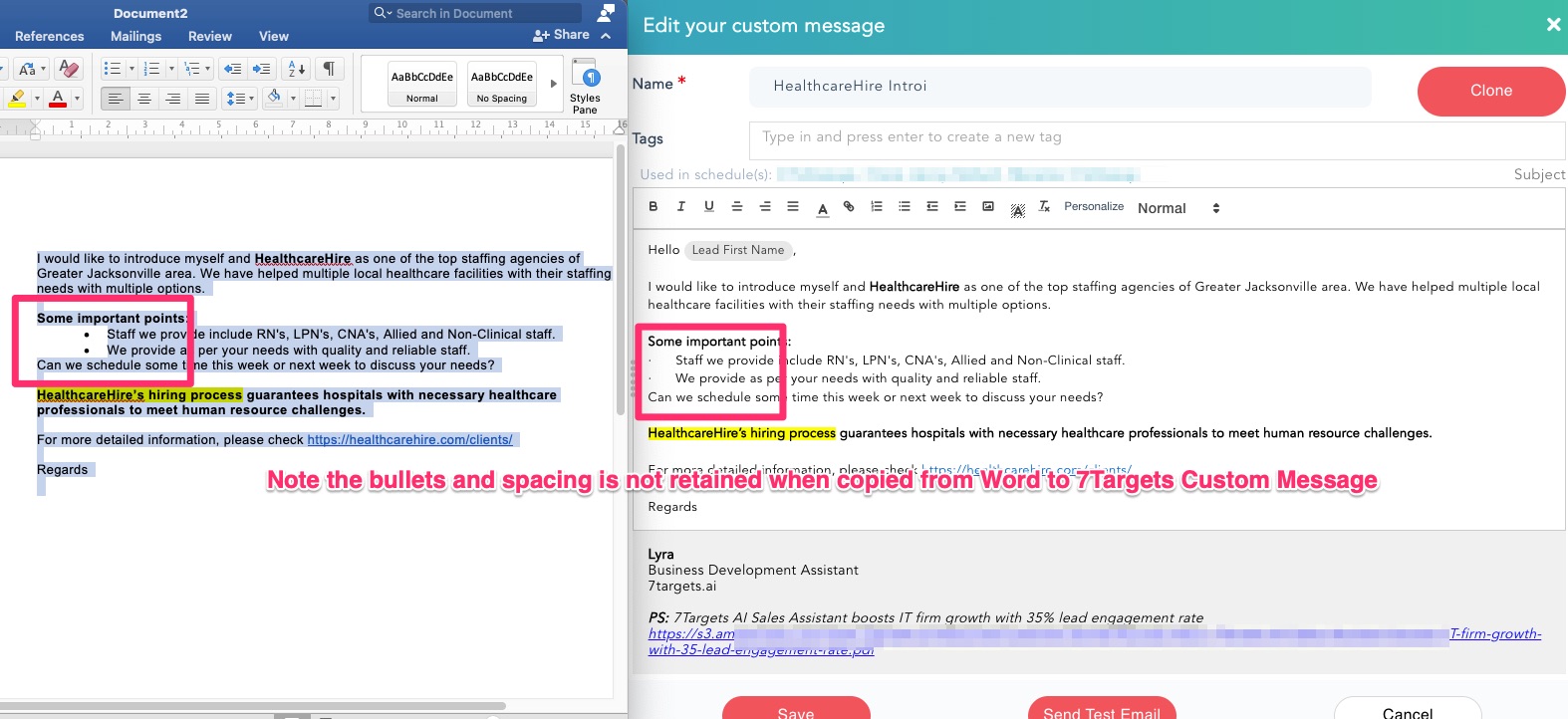Open the font color dropdown arrow in Word
This screenshot has height=719, width=1568.
[x=77, y=99]
